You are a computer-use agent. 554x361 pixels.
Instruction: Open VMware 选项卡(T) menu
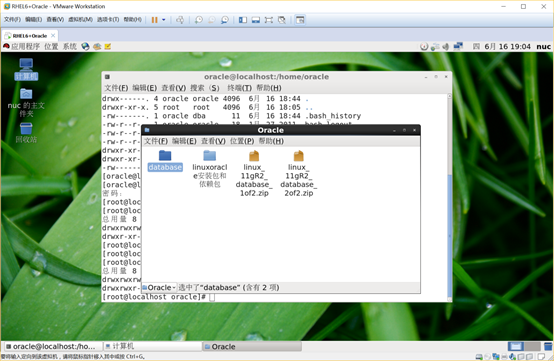108,19
